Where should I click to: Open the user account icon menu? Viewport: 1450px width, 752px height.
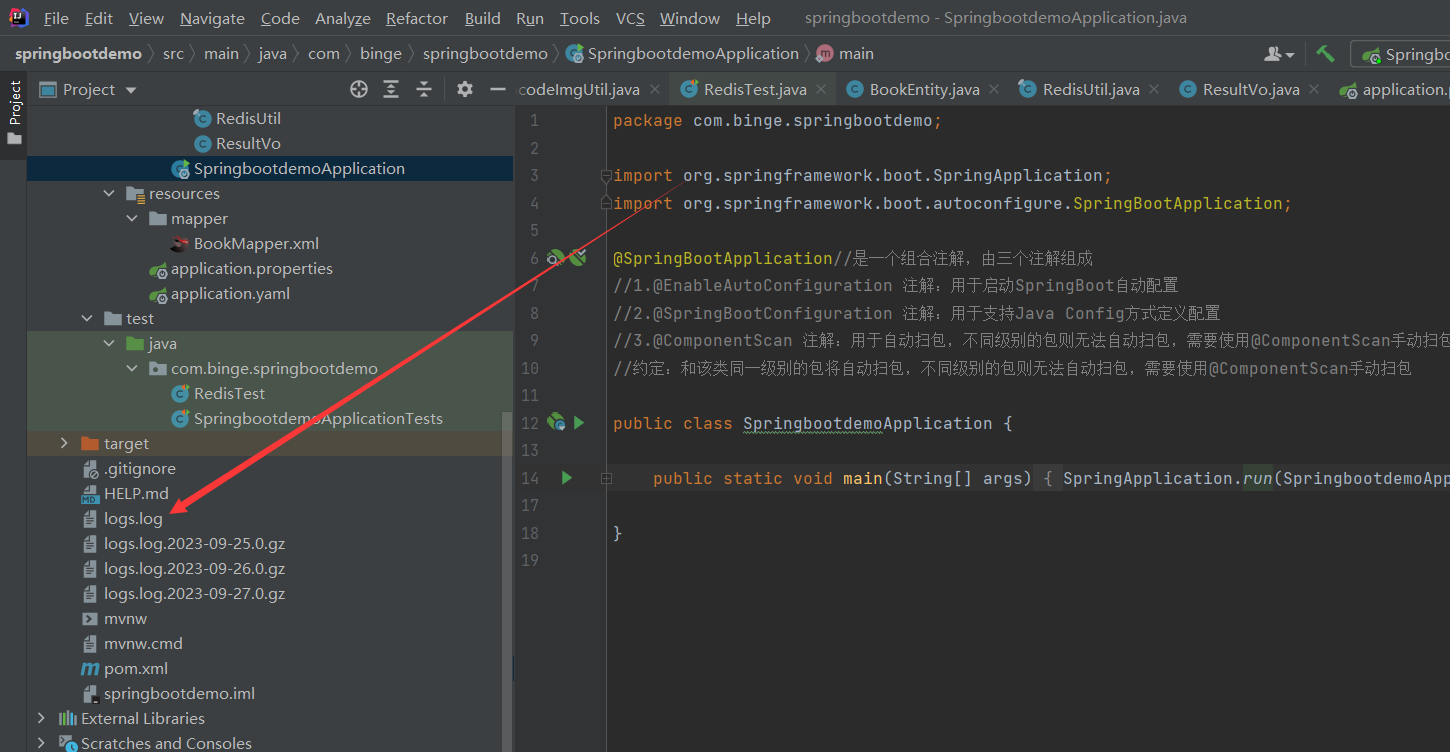[x=1279, y=54]
